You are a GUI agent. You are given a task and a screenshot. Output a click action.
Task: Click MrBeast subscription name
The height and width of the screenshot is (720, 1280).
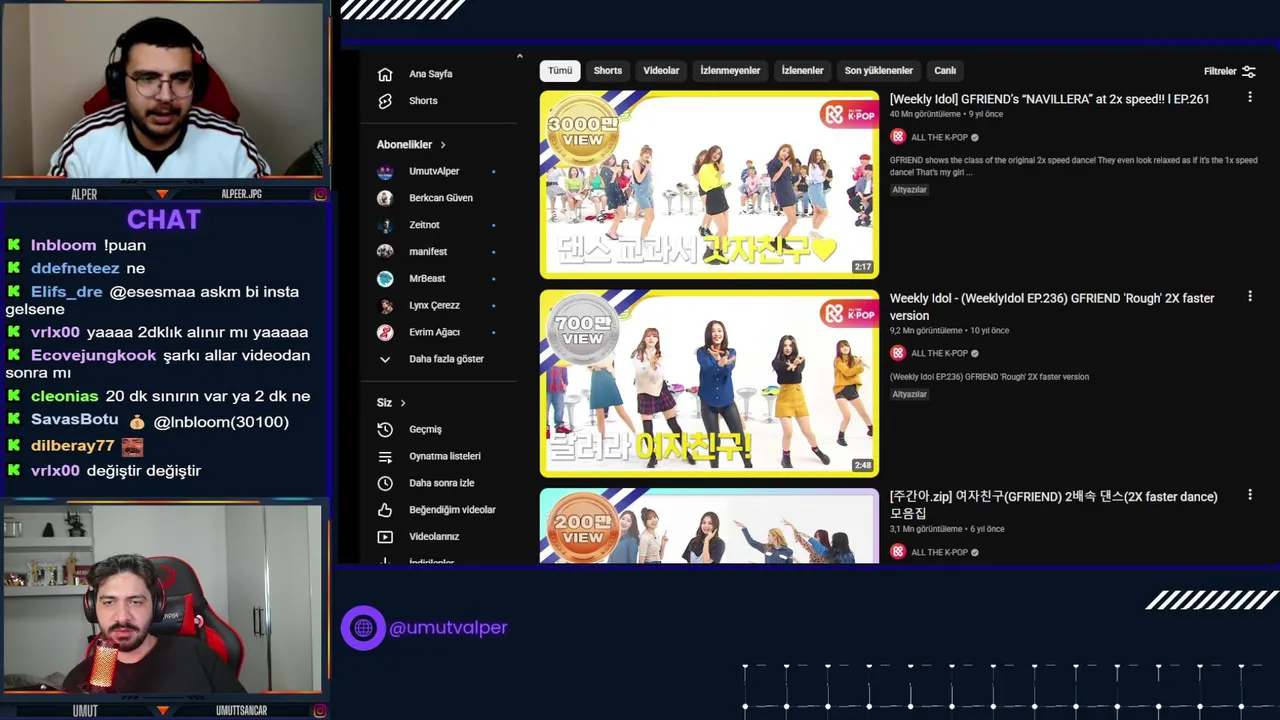click(427, 279)
